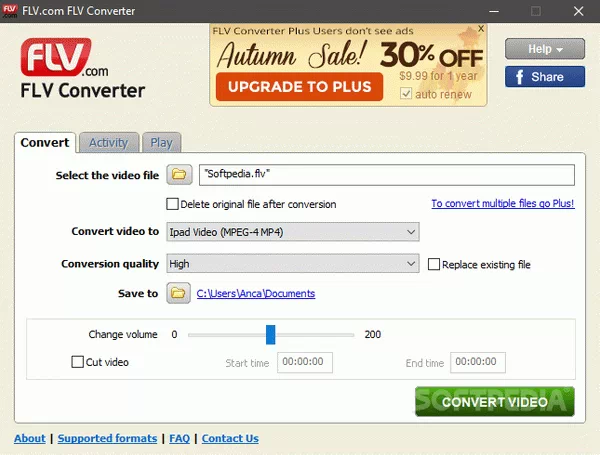Click the FLV title bar app icon

(x=10, y=11)
